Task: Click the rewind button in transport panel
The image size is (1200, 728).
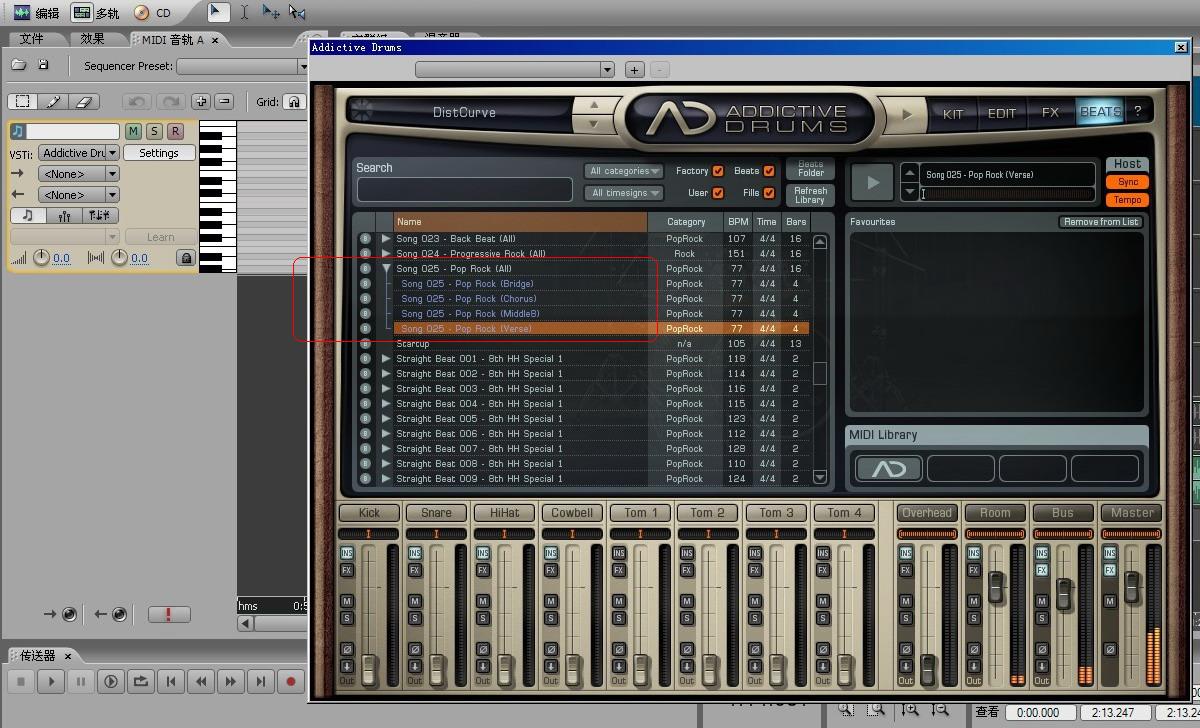Action: [x=201, y=682]
